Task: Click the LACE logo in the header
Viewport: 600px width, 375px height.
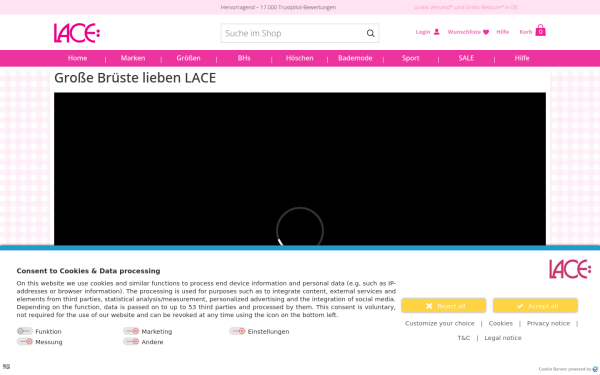Action: (77, 33)
